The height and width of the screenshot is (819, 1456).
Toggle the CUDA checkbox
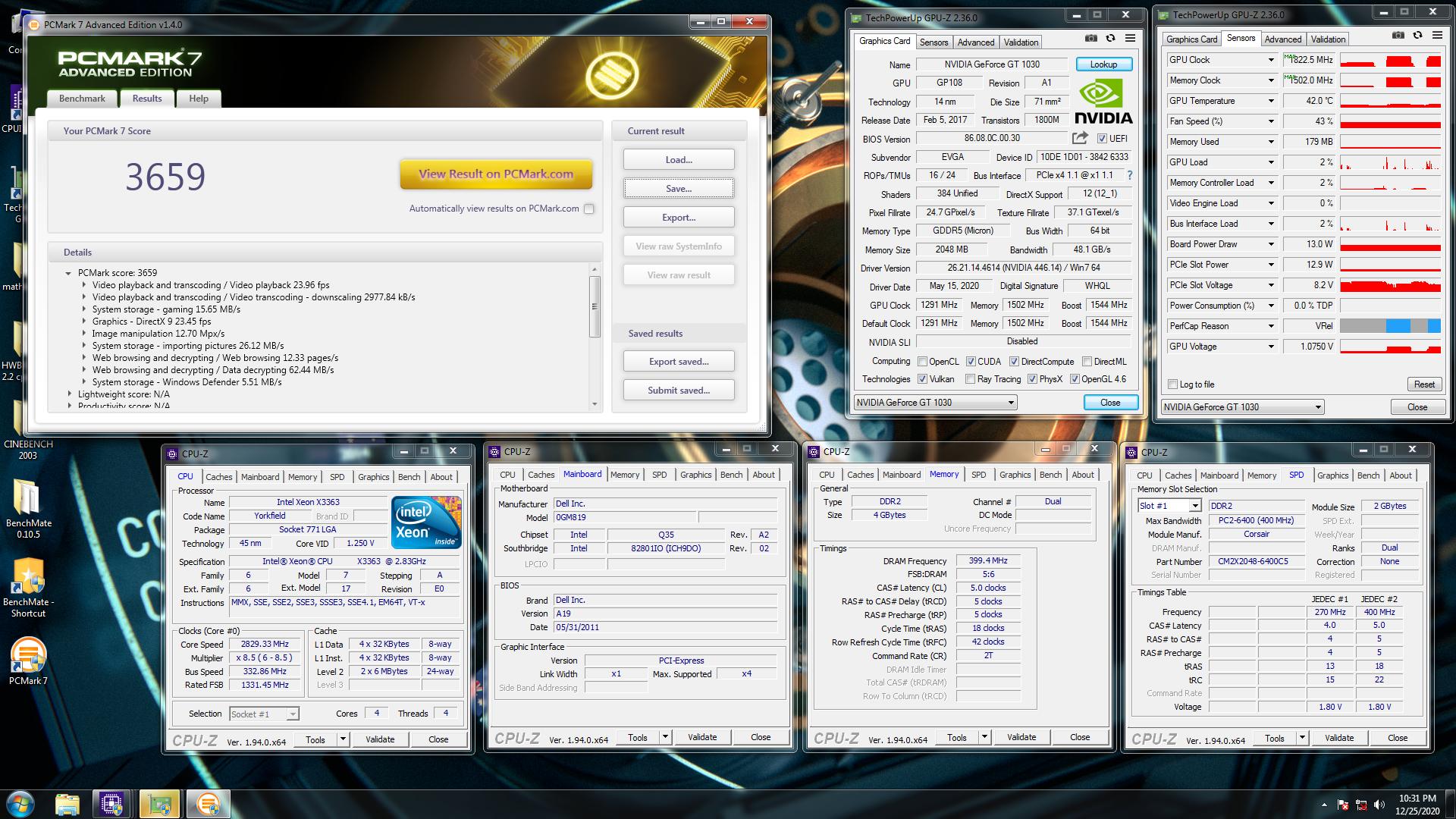coord(971,362)
